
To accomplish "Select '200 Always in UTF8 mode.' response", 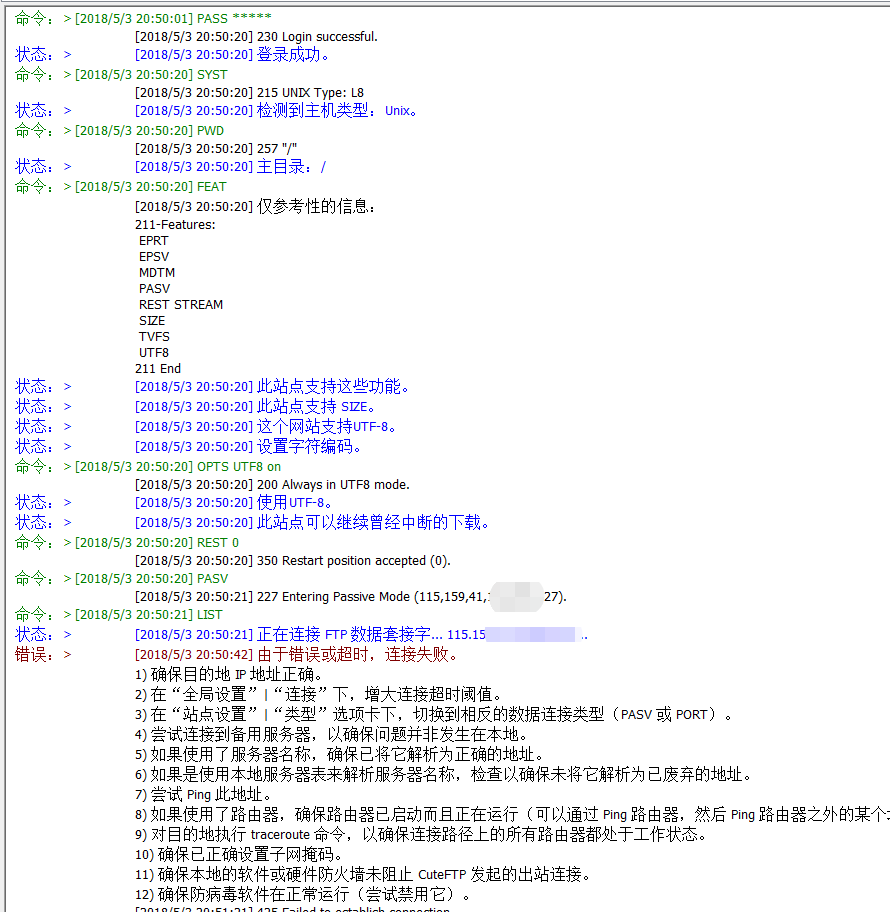I will coord(272,484).
